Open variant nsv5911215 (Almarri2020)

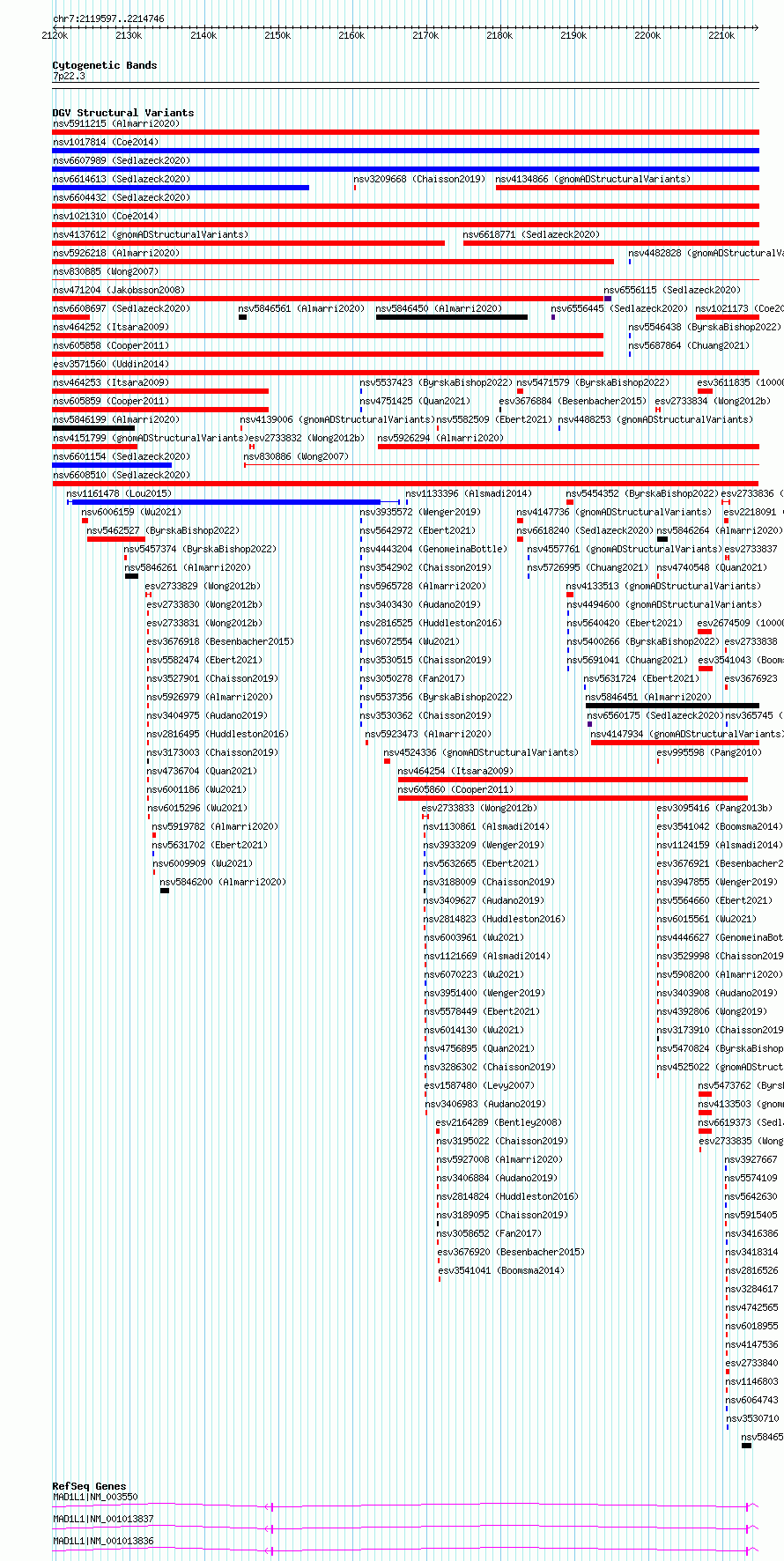tap(116, 124)
